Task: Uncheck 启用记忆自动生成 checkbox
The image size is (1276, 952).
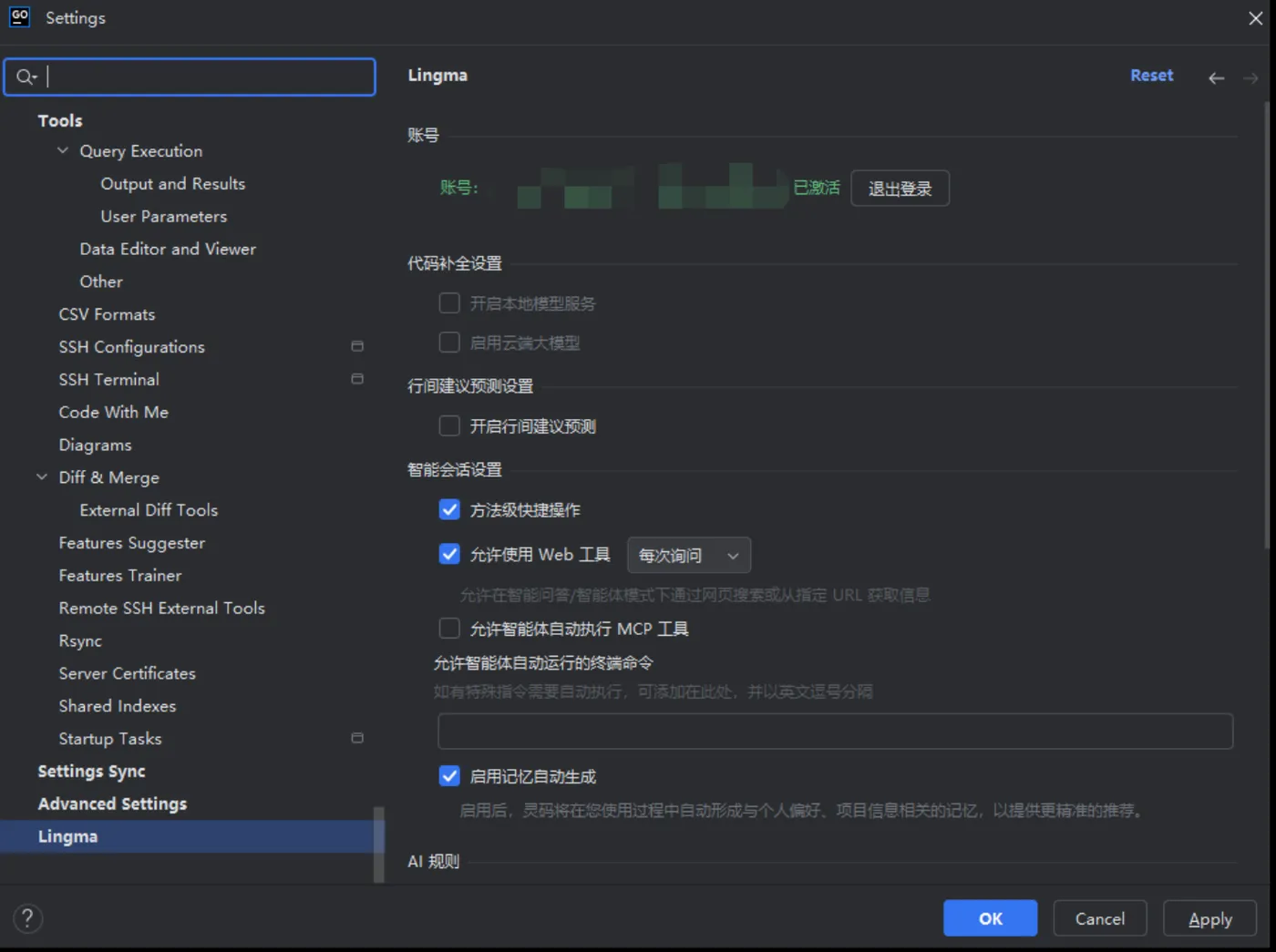Action: [449, 776]
